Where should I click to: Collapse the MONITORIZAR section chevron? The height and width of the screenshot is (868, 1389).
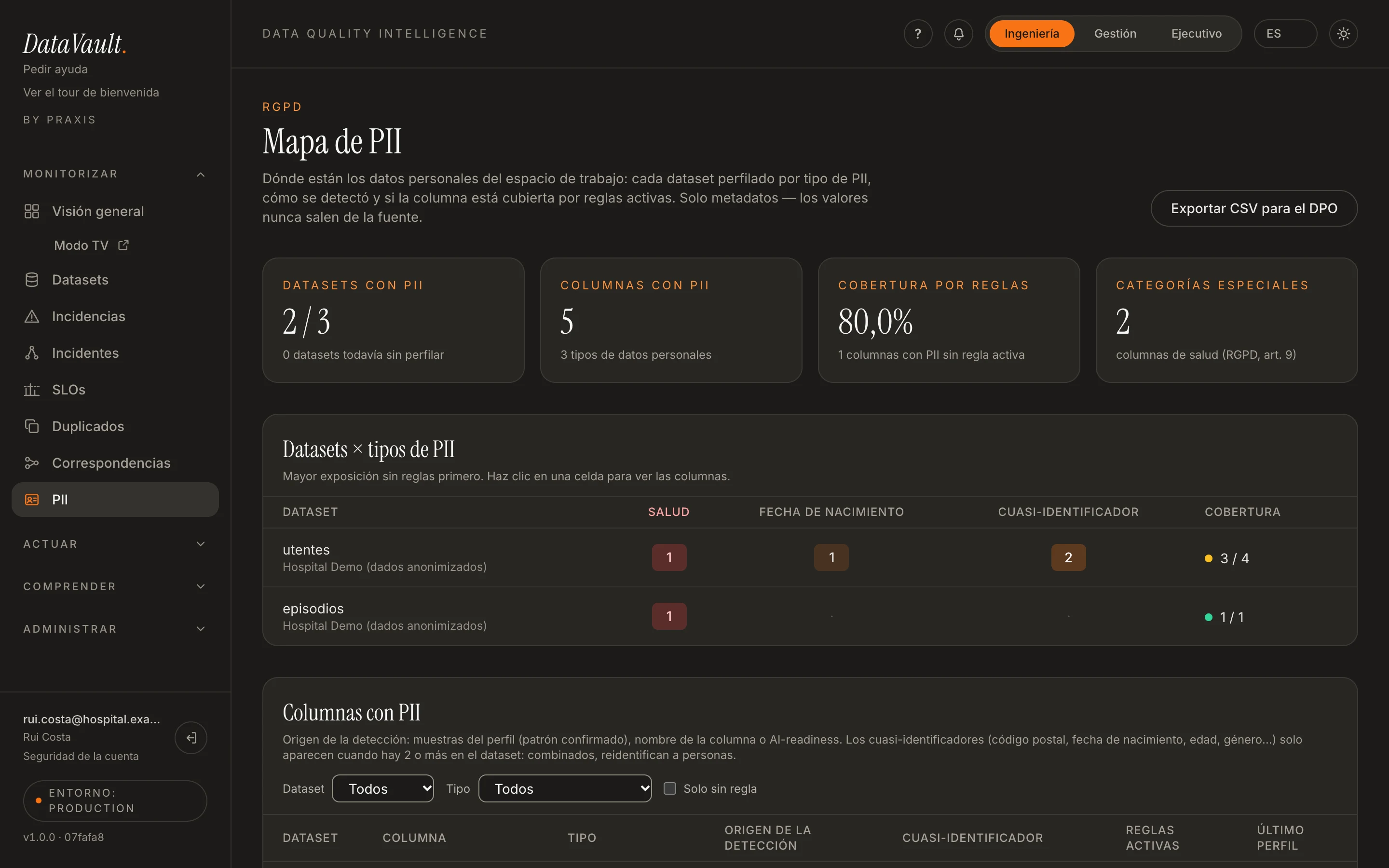[x=200, y=174]
